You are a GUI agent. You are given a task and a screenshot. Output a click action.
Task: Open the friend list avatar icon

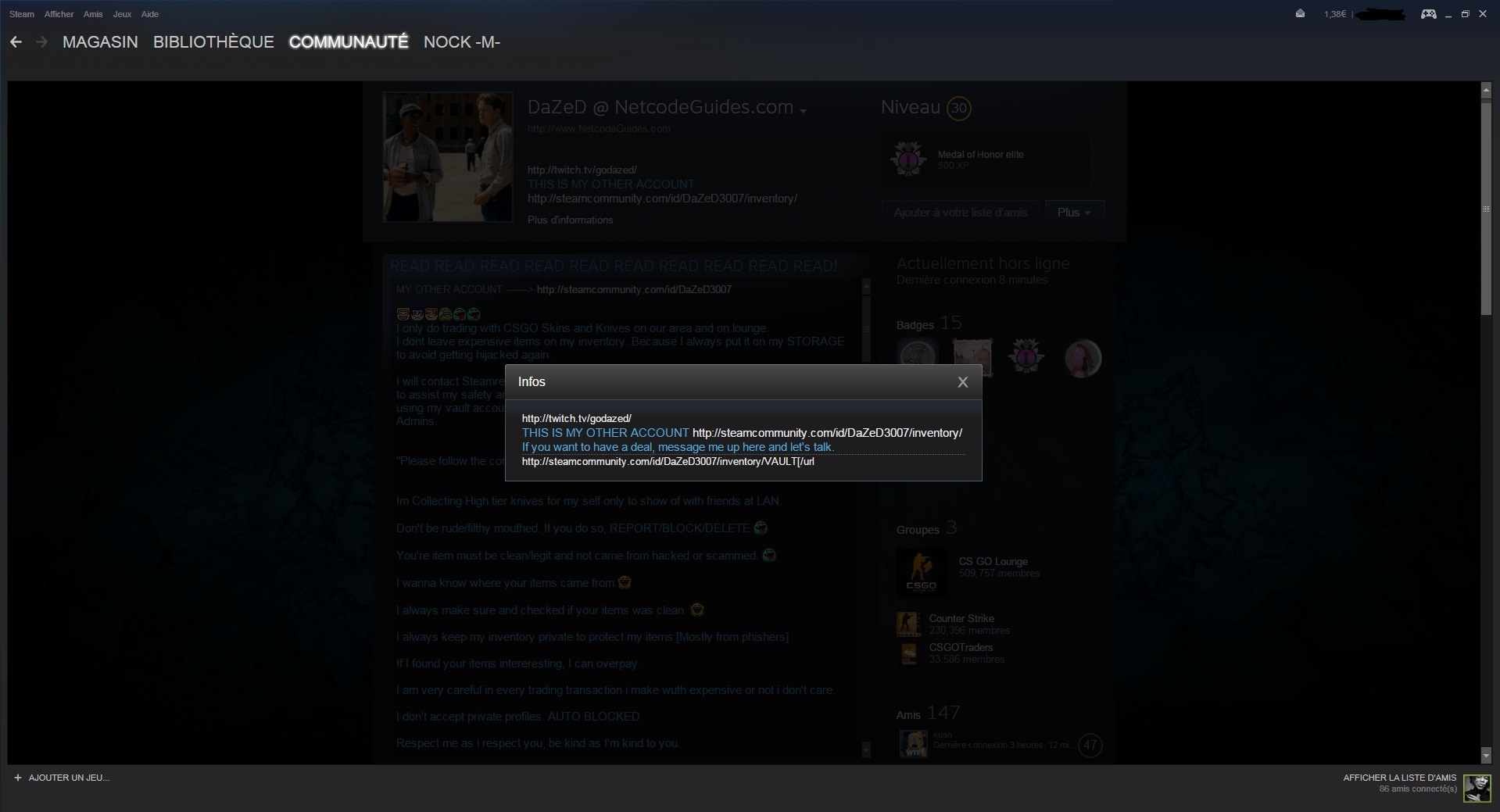[1477, 788]
